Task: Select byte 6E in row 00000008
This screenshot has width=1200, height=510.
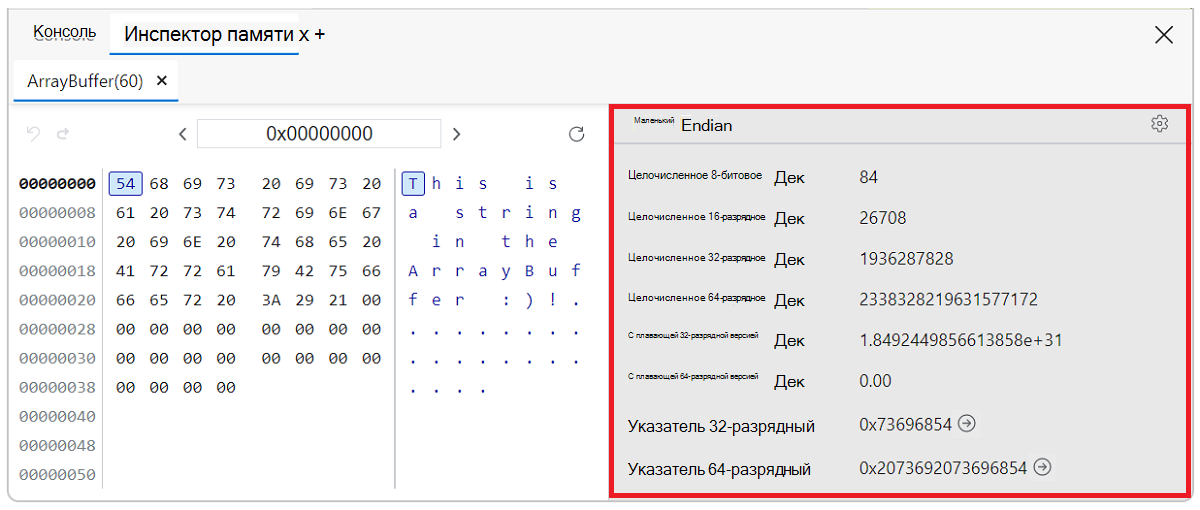Action: [x=338, y=213]
